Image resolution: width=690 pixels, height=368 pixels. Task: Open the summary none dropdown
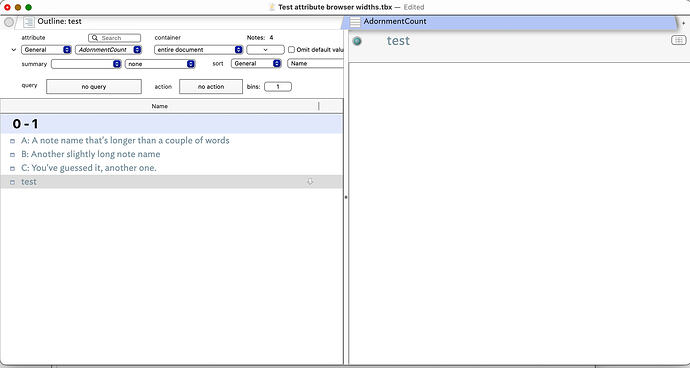click(x=160, y=64)
